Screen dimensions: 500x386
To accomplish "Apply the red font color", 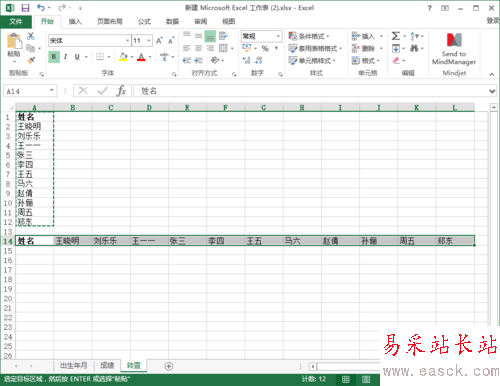I will 141,57.
